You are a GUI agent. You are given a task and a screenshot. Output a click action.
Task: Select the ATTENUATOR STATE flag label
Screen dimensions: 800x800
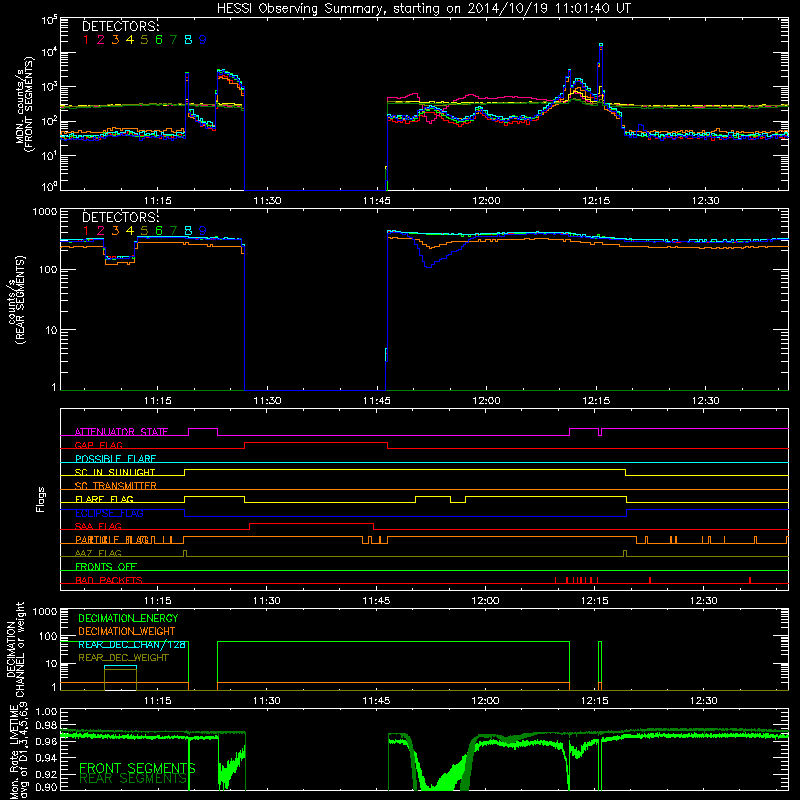point(121,432)
